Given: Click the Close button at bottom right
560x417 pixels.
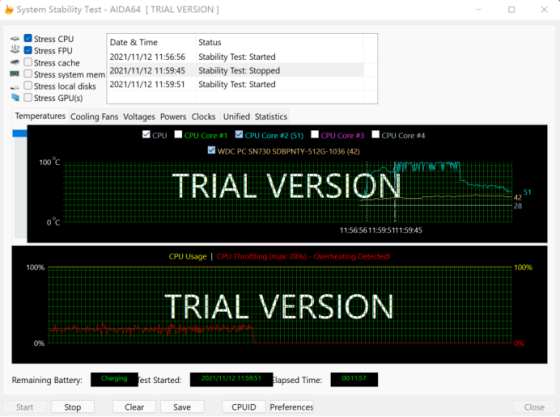Looking at the screenshot, I should tap(534, 407).
